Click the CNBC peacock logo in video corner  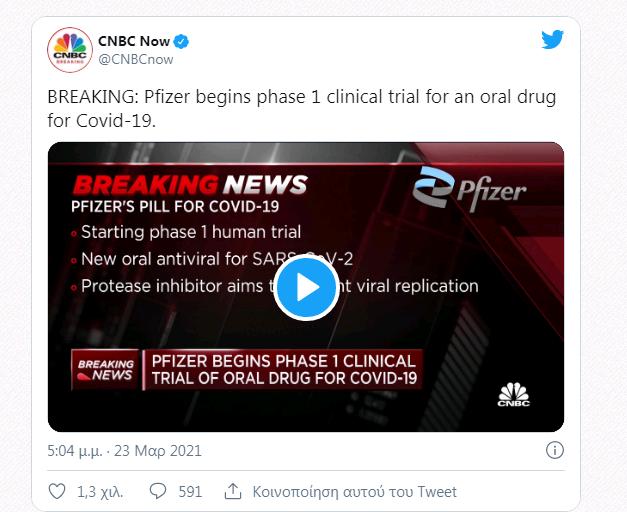tap(513, 395)
